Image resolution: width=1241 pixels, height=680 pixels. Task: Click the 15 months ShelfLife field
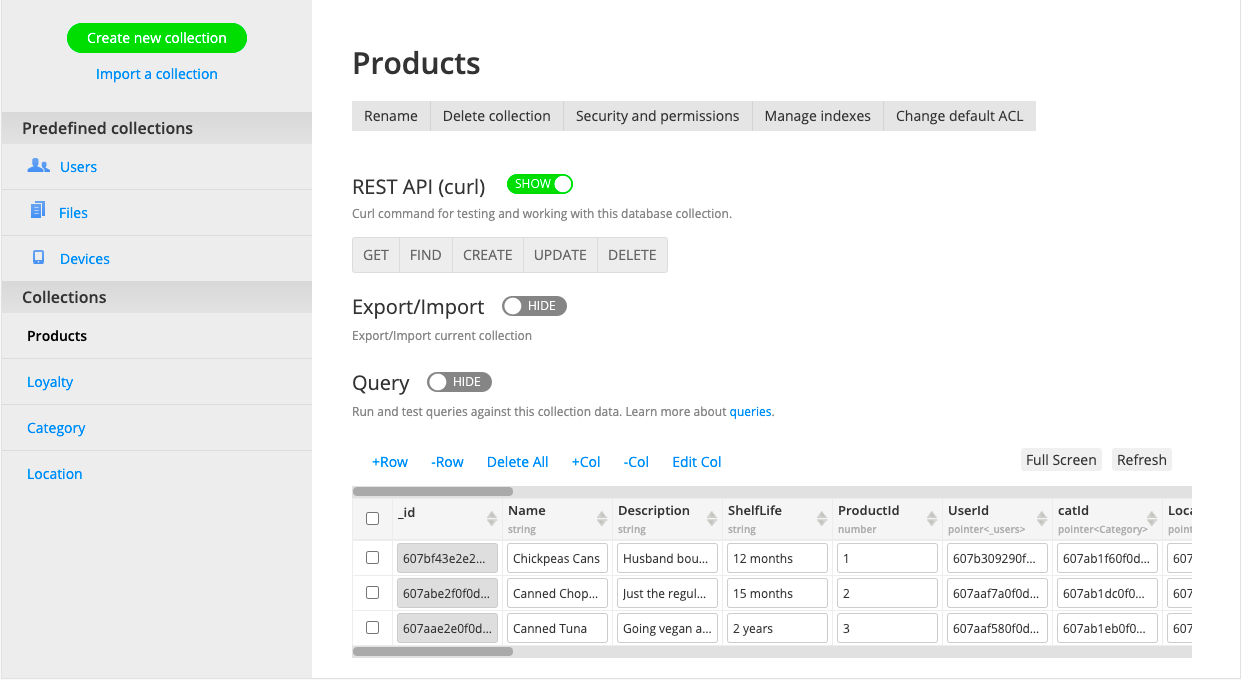pyautogui.click(x=778, y=593)
